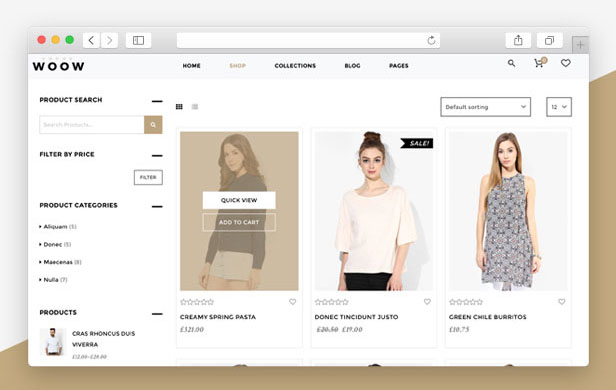The height and width of the screenshot is (390, 616).
Task: Wishlist the Green Chile Burritos product
Action: coord(562,302)
